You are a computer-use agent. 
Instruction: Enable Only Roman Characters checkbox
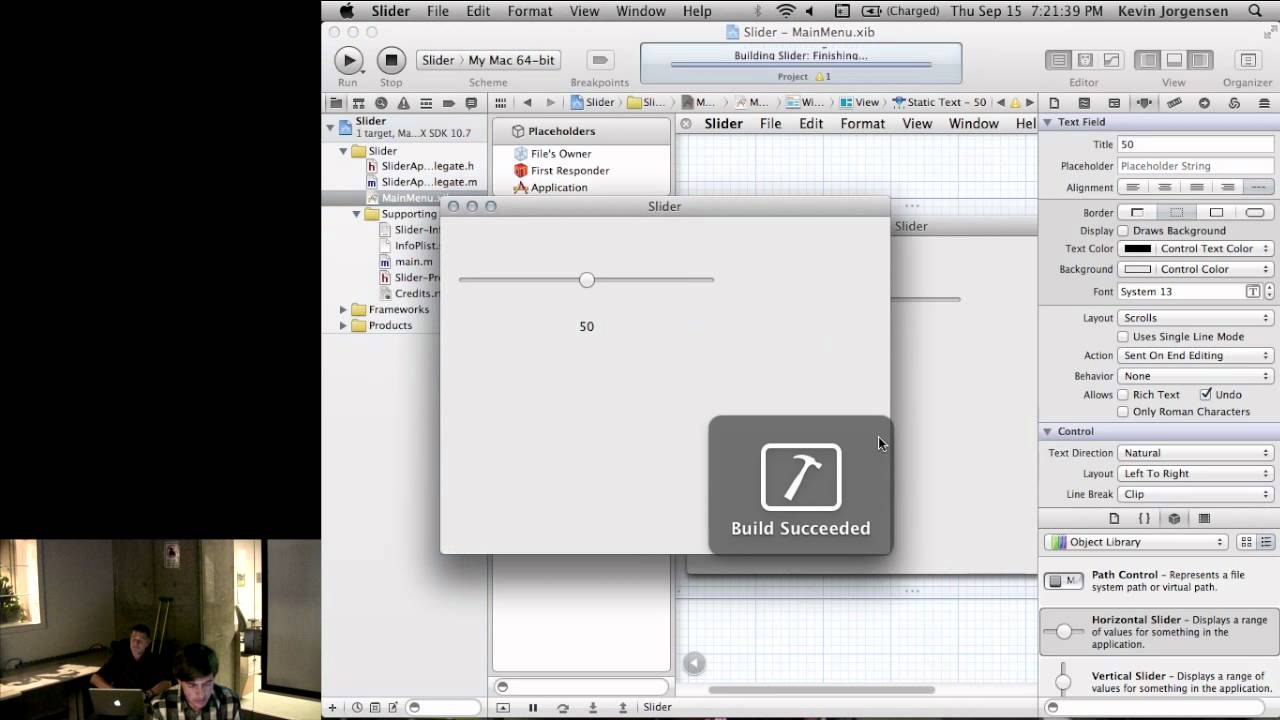coord(1123,412)
